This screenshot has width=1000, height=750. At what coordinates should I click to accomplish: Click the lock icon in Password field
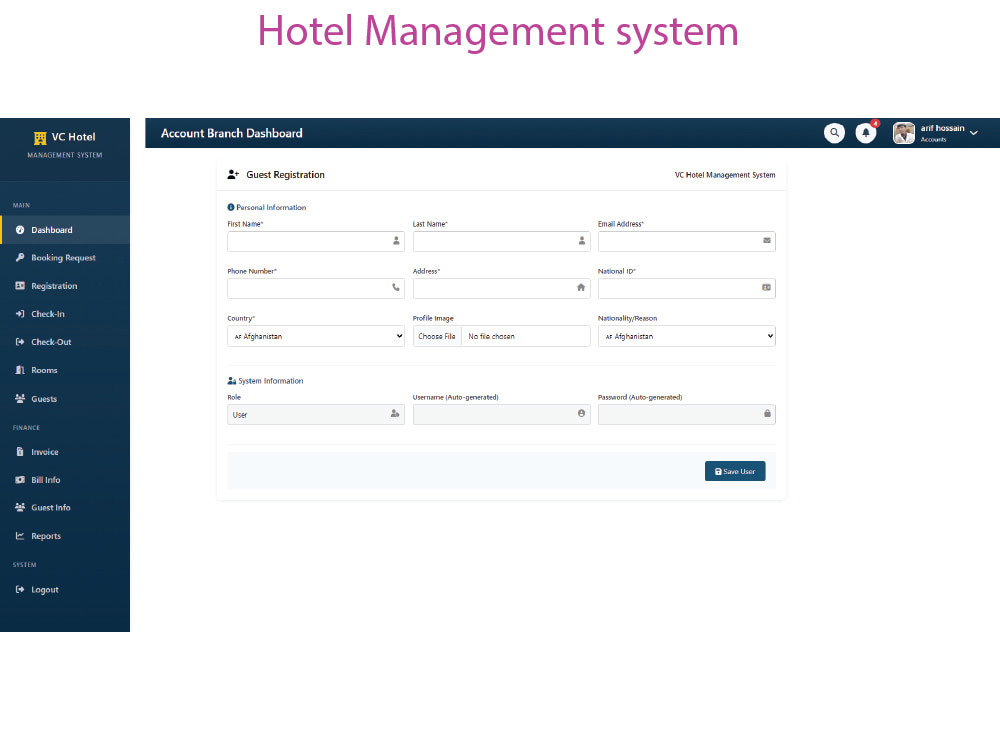(x=767, y=413)
